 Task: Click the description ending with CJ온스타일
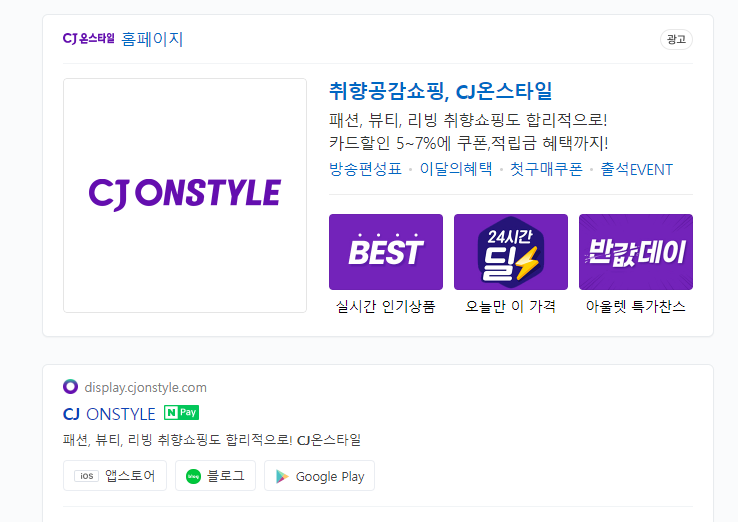click(212, 440)
